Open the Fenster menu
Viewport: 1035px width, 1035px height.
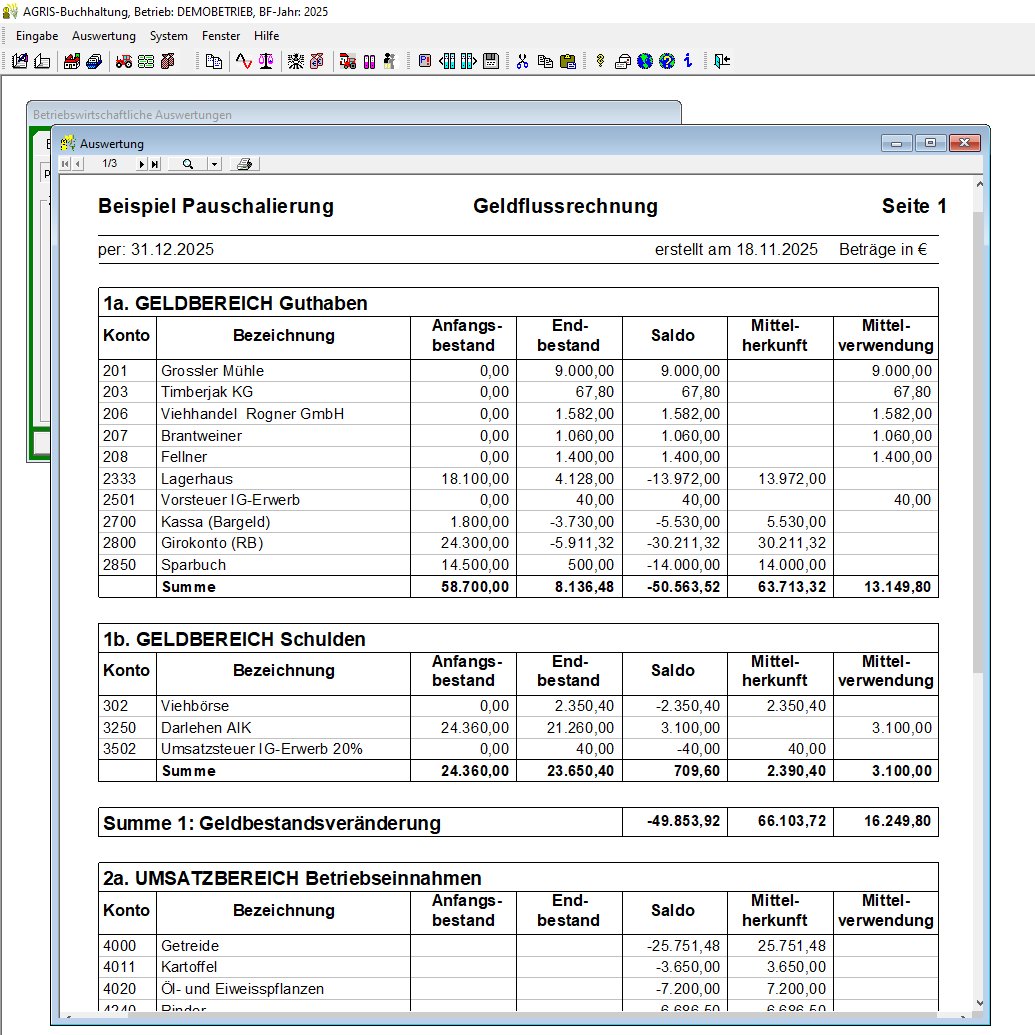pyautogui.click(x=221, y=36)
